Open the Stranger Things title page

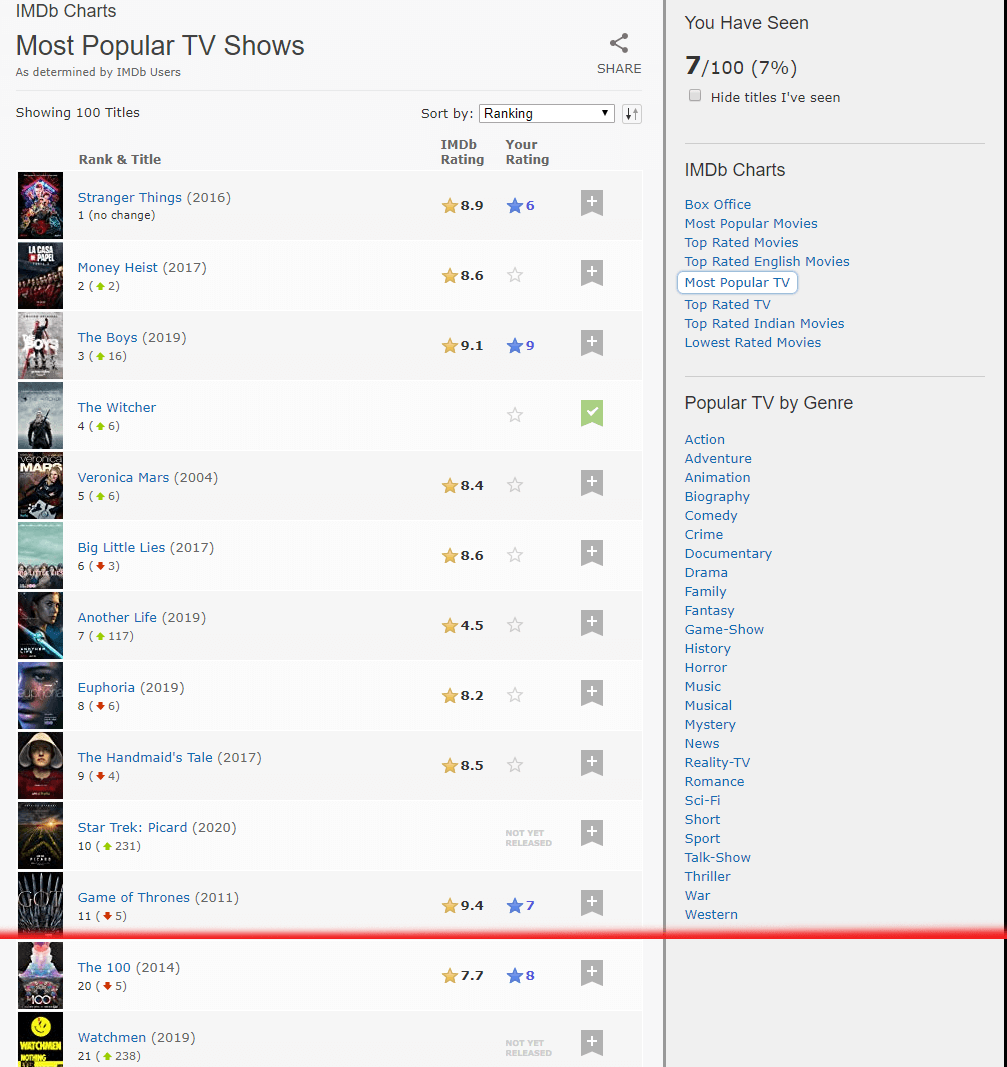(131, 197)
